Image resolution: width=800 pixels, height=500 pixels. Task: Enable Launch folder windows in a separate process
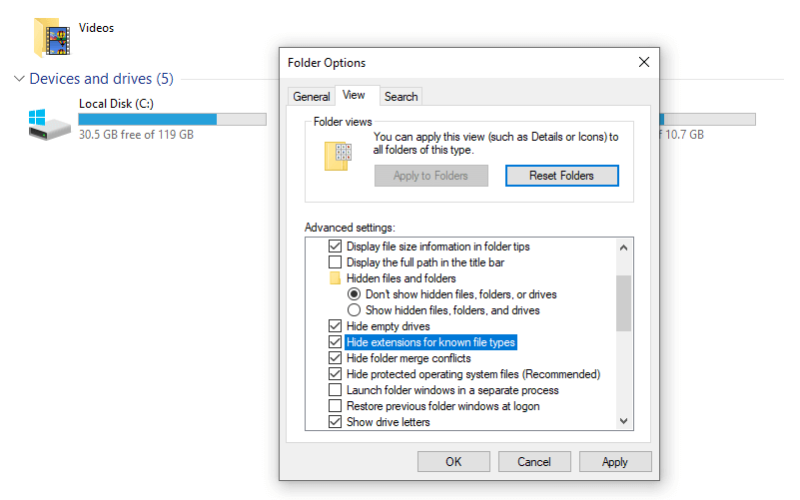point(335,390)
